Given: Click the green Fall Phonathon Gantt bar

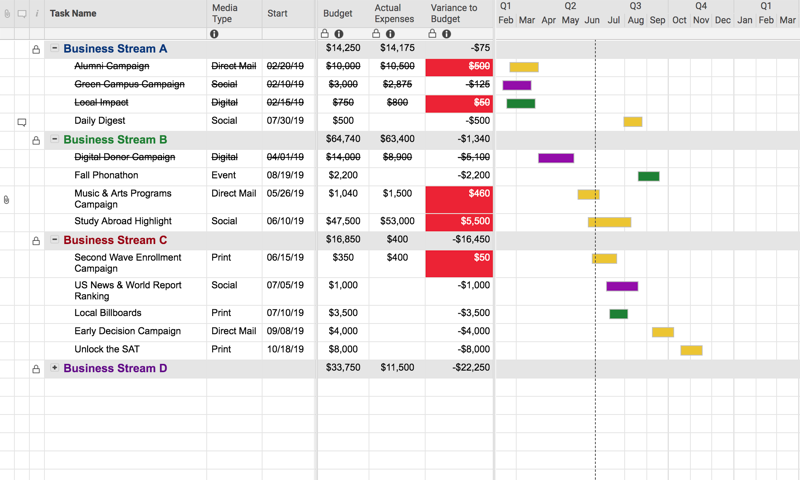Looking at the screenshot, I should (x=649, y=176).
